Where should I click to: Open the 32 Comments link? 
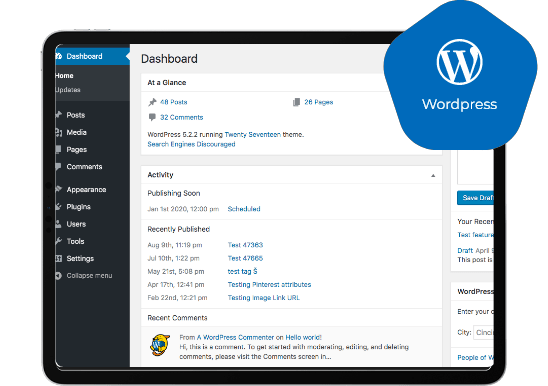[181, 117]
